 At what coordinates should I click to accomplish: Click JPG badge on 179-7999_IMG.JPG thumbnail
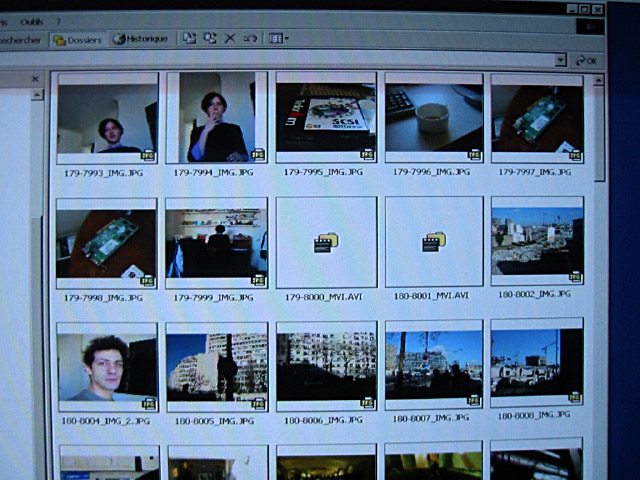[258, 280]
